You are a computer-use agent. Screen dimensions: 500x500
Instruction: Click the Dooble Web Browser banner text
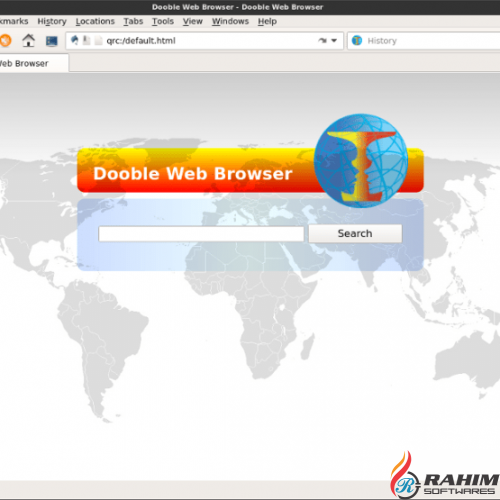point(193,174)
